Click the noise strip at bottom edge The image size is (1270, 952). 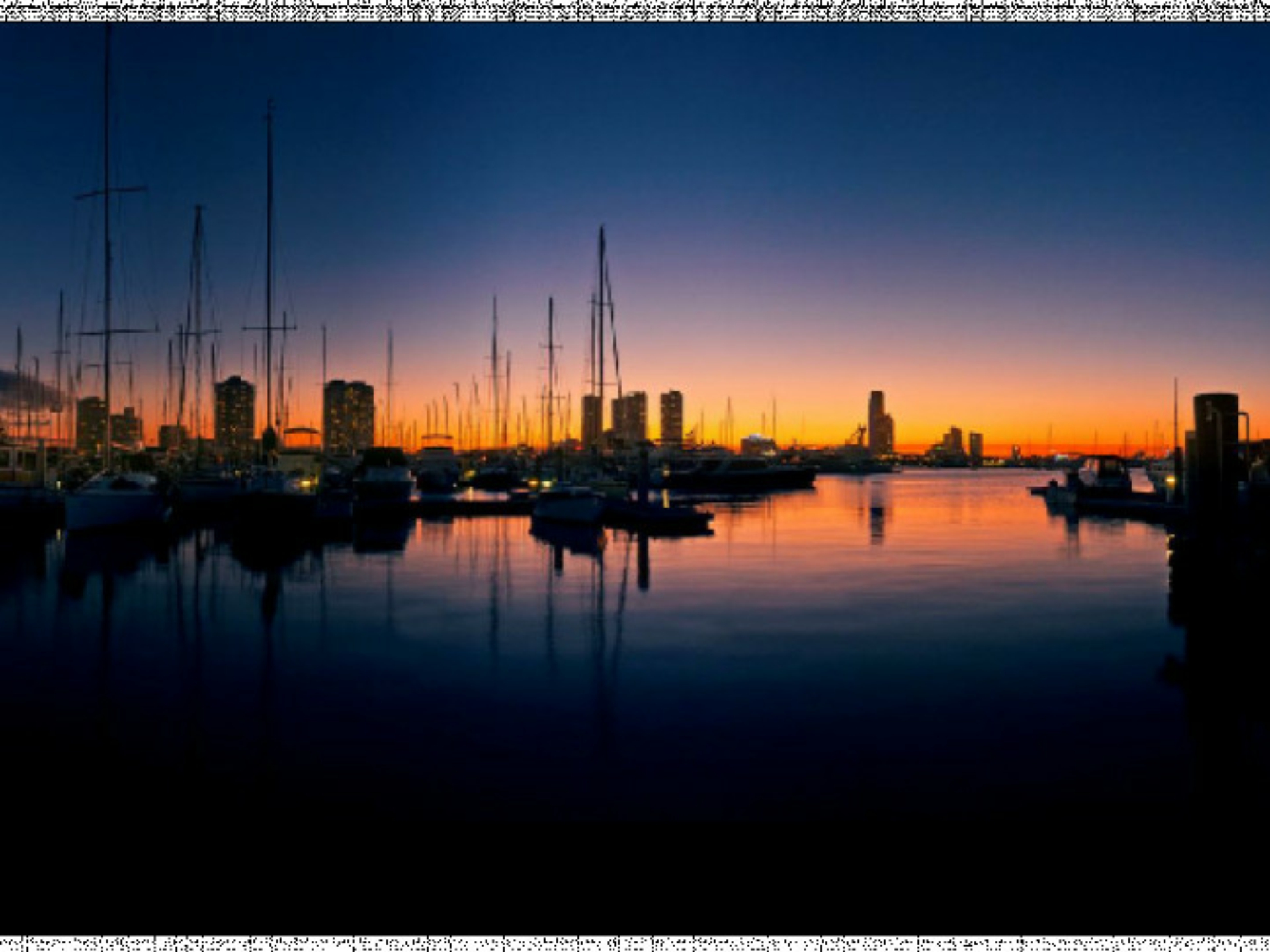click(635, 944)
